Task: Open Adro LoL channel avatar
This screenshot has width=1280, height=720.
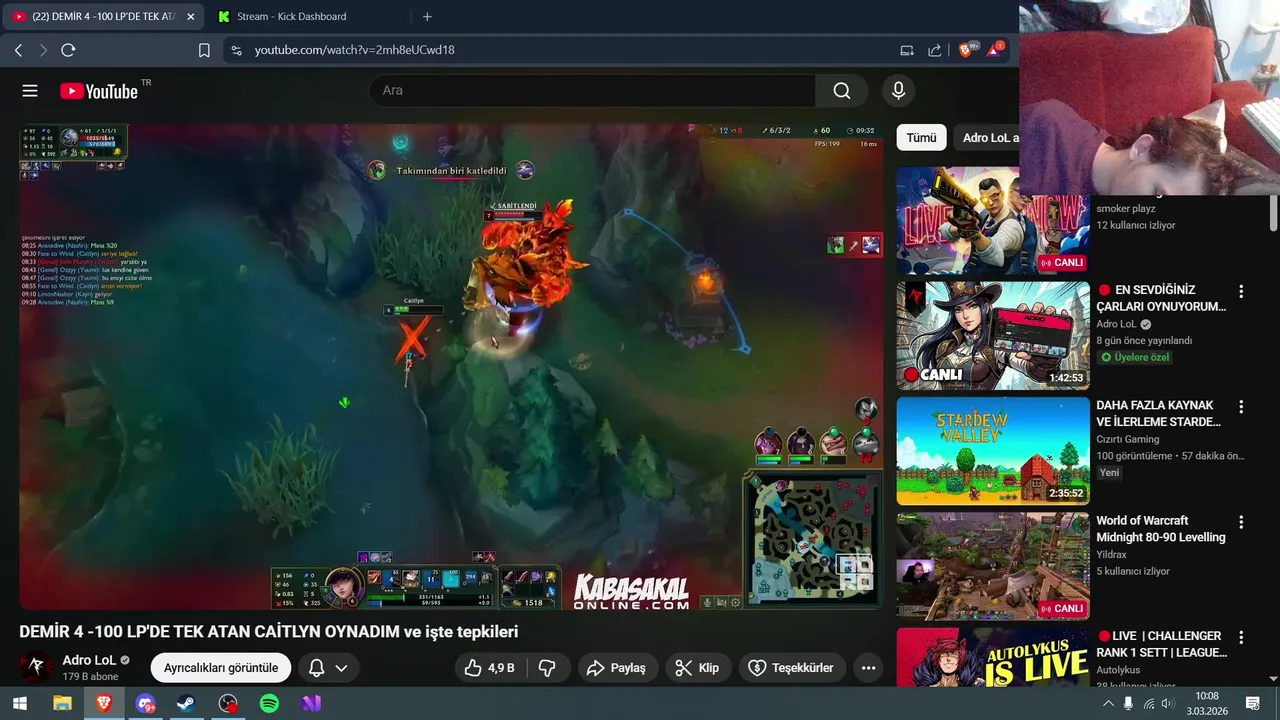Action: pyautogui.click(x=37, y=667)
